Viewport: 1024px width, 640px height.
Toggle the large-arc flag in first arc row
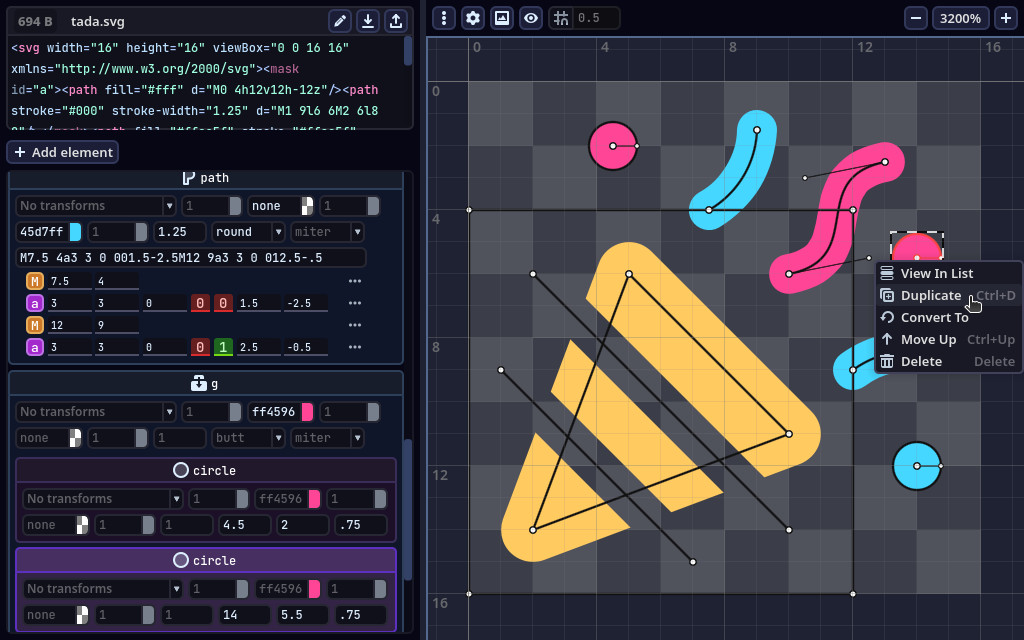[201, 303]
